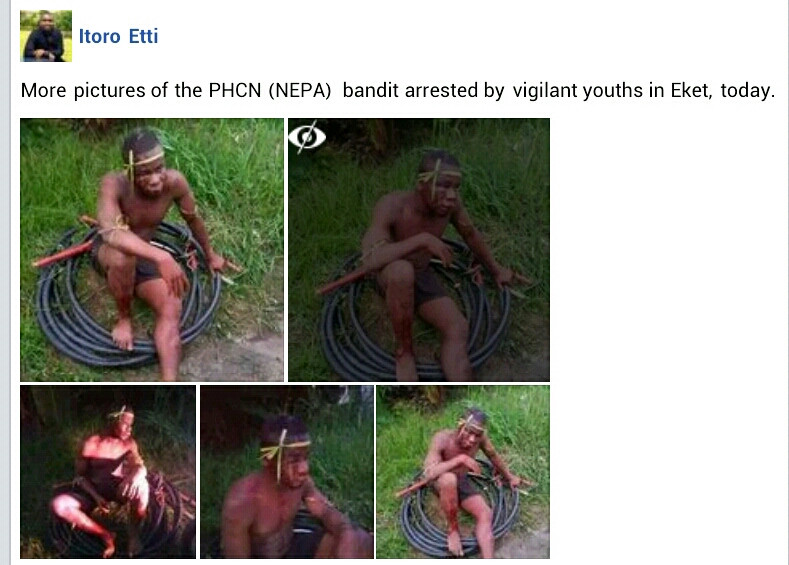Click the surname "Etti" in the header

[x=143, y=36]
